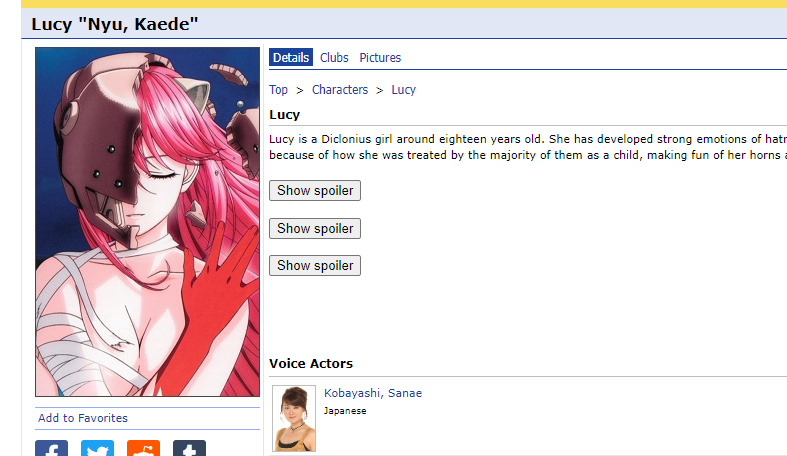Expand the second Show spoiler button
The width and height of the screenshot is (787, 456).
point(315,228)
